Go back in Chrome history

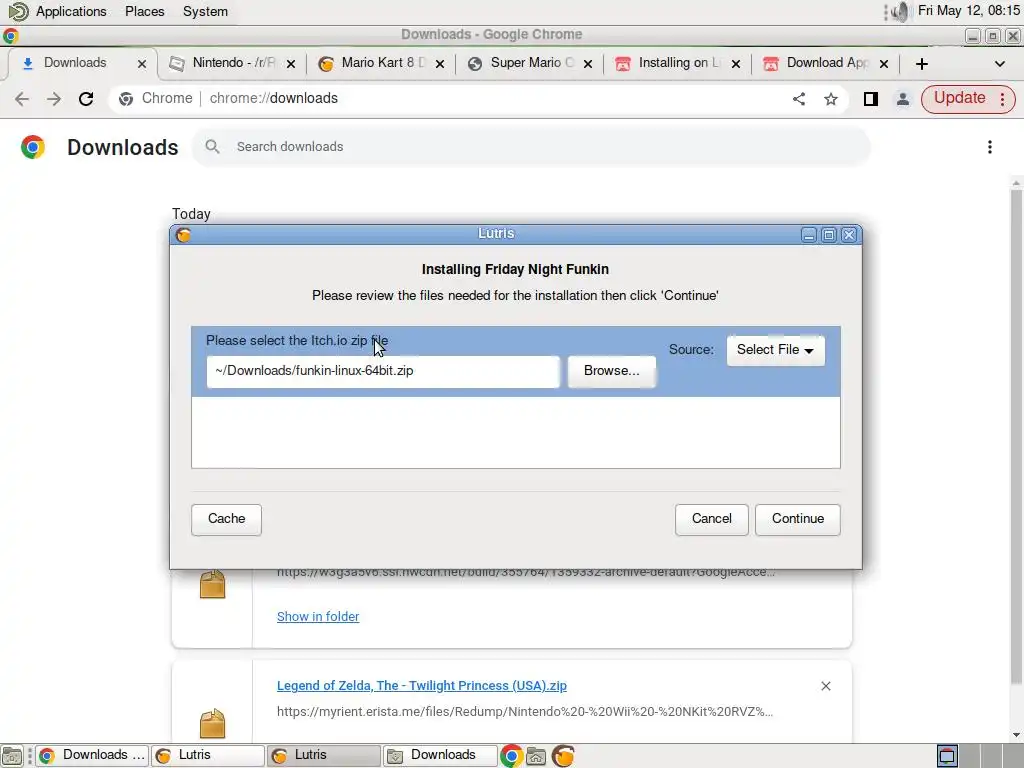[22, 99]
